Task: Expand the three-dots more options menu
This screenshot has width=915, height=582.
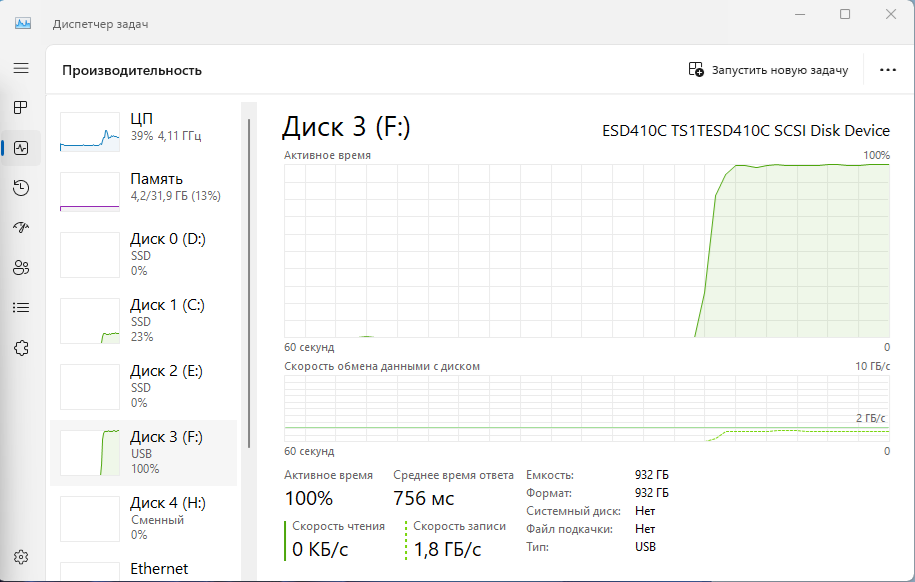Action: [887, 70]
